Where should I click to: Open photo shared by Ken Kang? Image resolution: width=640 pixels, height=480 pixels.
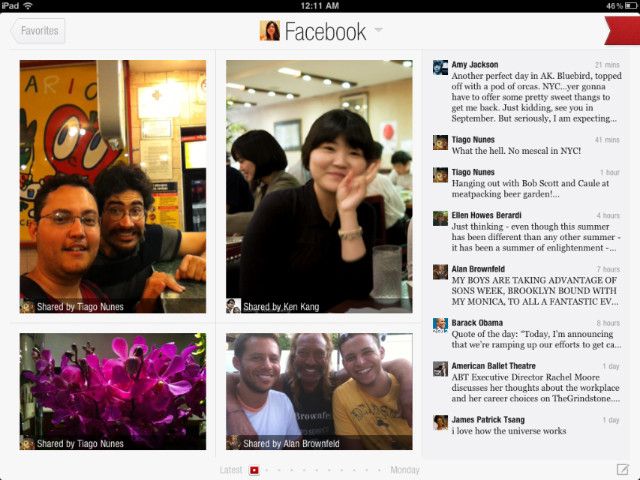click(x=319, y=187)
